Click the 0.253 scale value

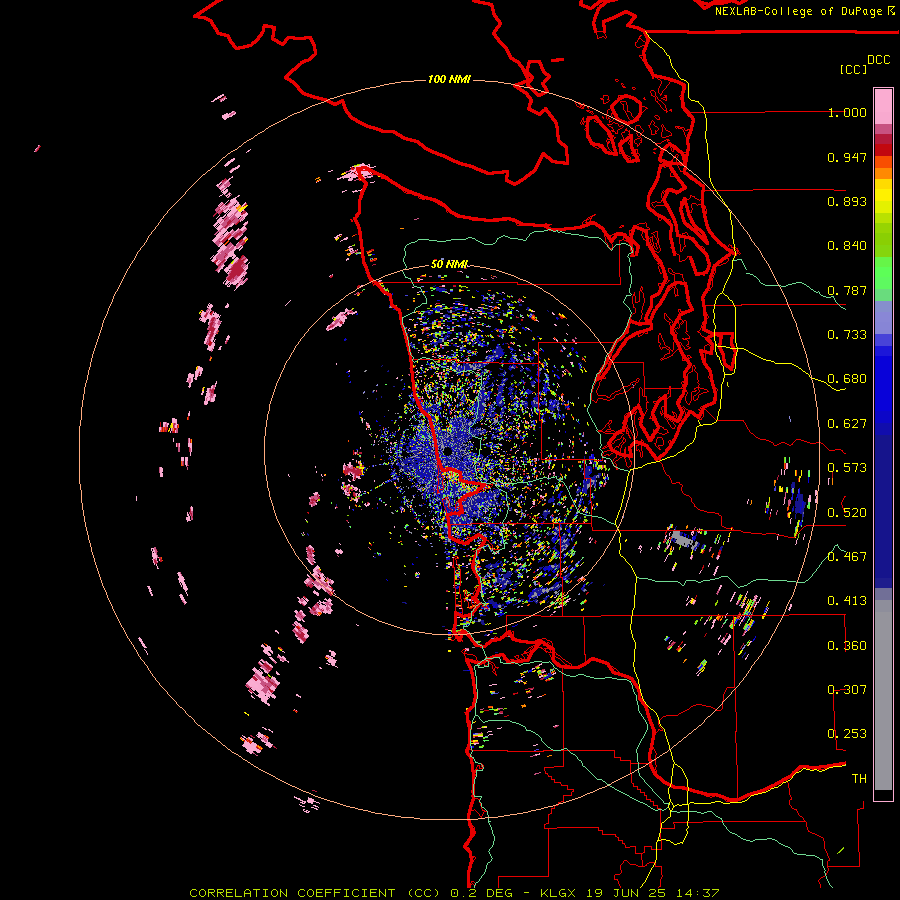(x=847, y=734)
